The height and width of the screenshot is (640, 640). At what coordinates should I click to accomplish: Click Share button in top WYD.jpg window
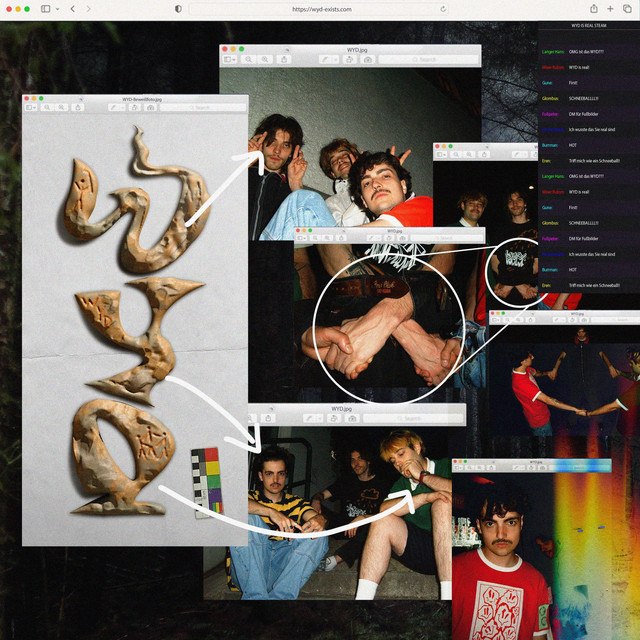[285, 60]
